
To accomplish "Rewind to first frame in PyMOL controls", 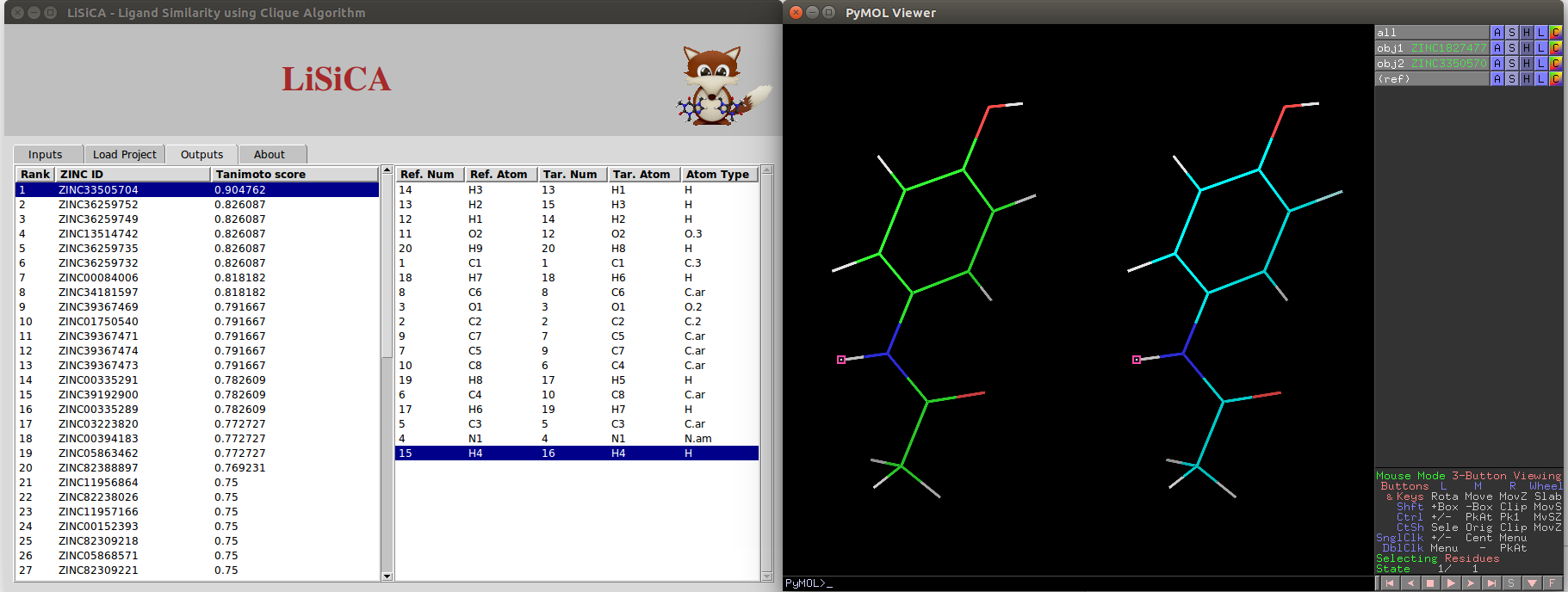I will (x=1389, y=583).
